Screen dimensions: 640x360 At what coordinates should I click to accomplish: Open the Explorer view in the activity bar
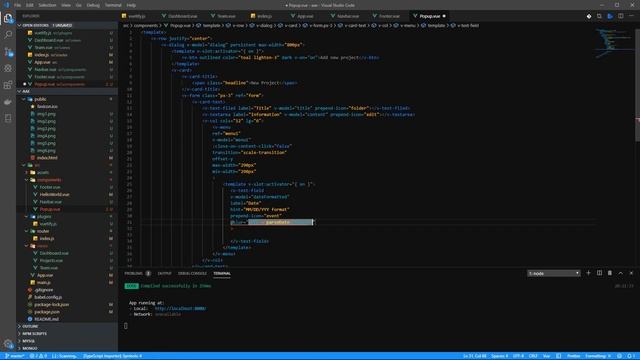coord(8,18)
